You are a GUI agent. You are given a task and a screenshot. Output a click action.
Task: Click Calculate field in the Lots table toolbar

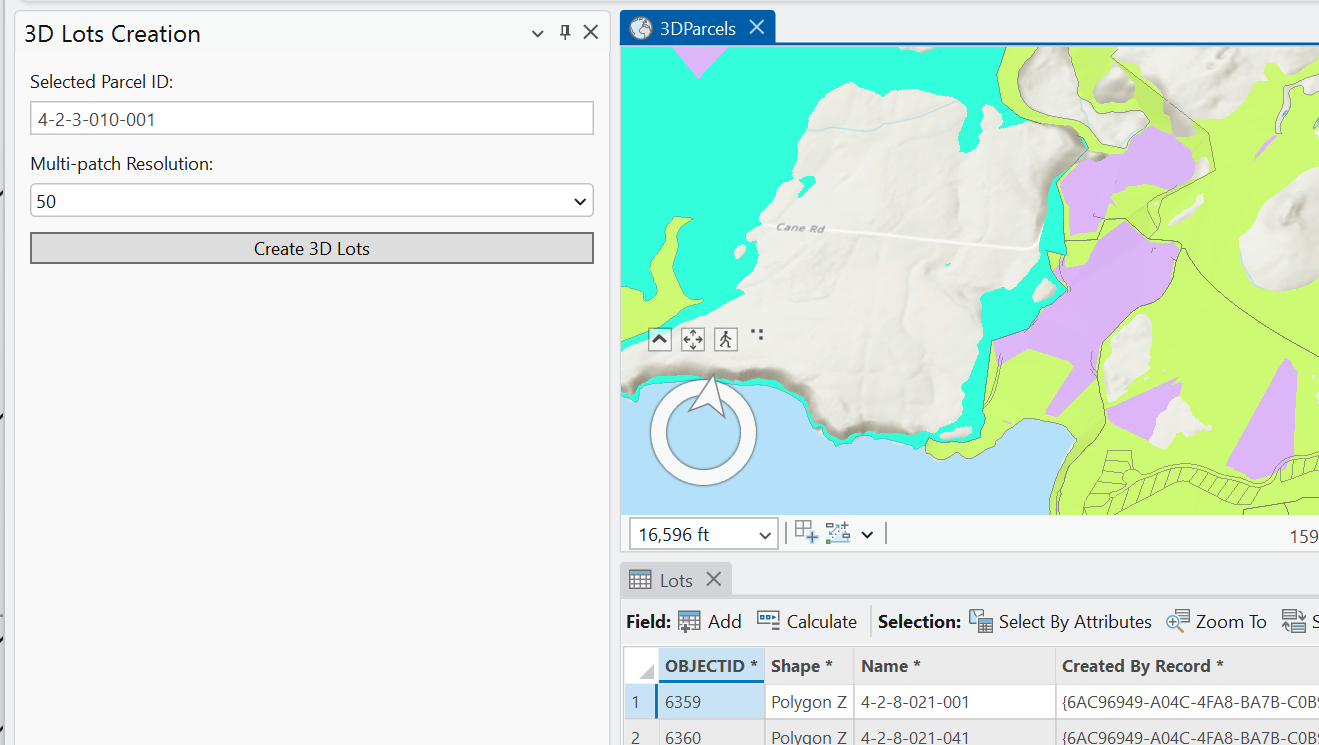point(806,621)
